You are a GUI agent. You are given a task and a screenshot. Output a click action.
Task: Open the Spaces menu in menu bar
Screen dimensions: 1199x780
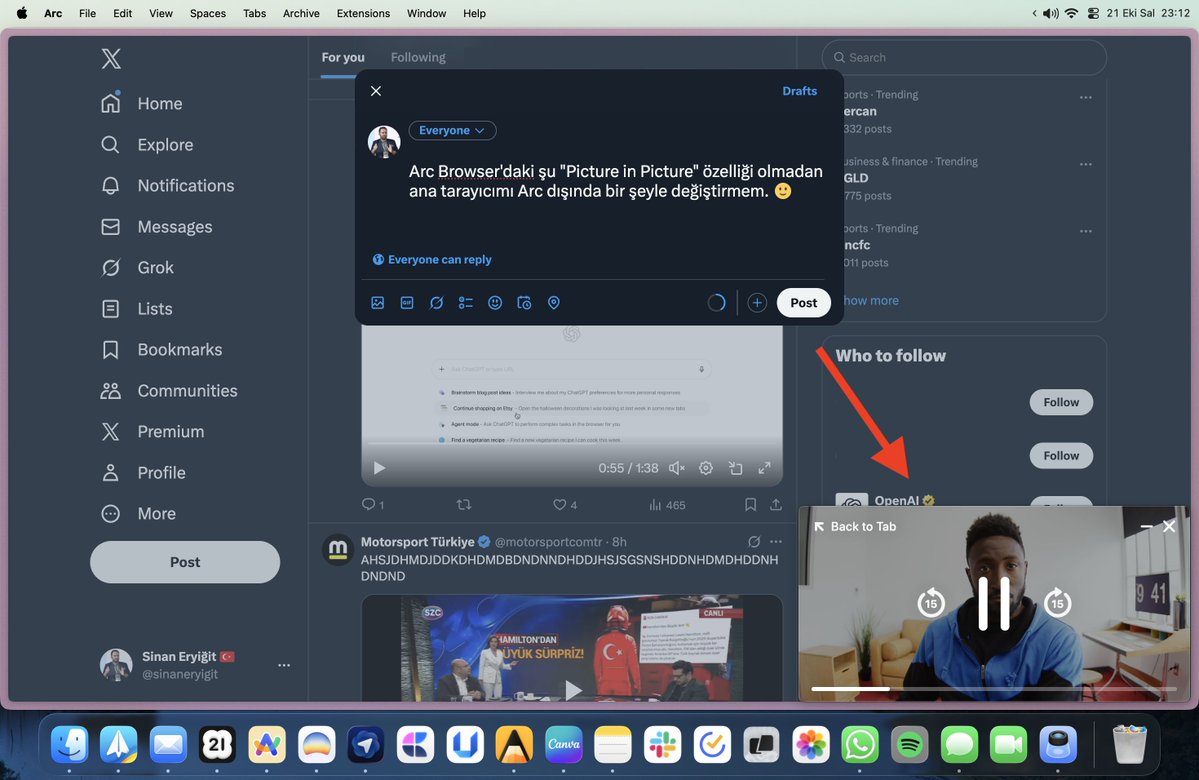pyautogui.click(x=208, y=13)
